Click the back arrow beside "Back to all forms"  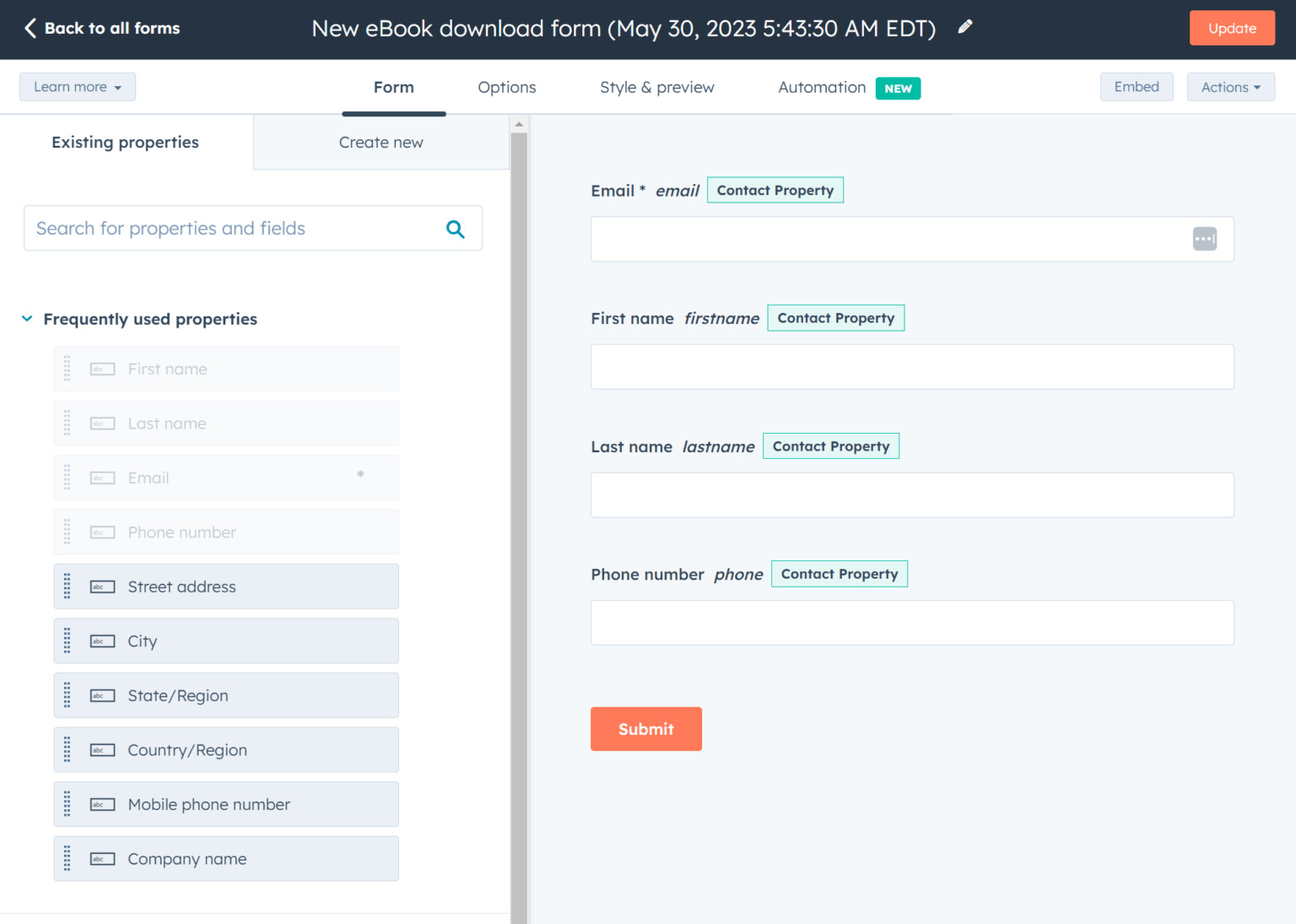30,28
